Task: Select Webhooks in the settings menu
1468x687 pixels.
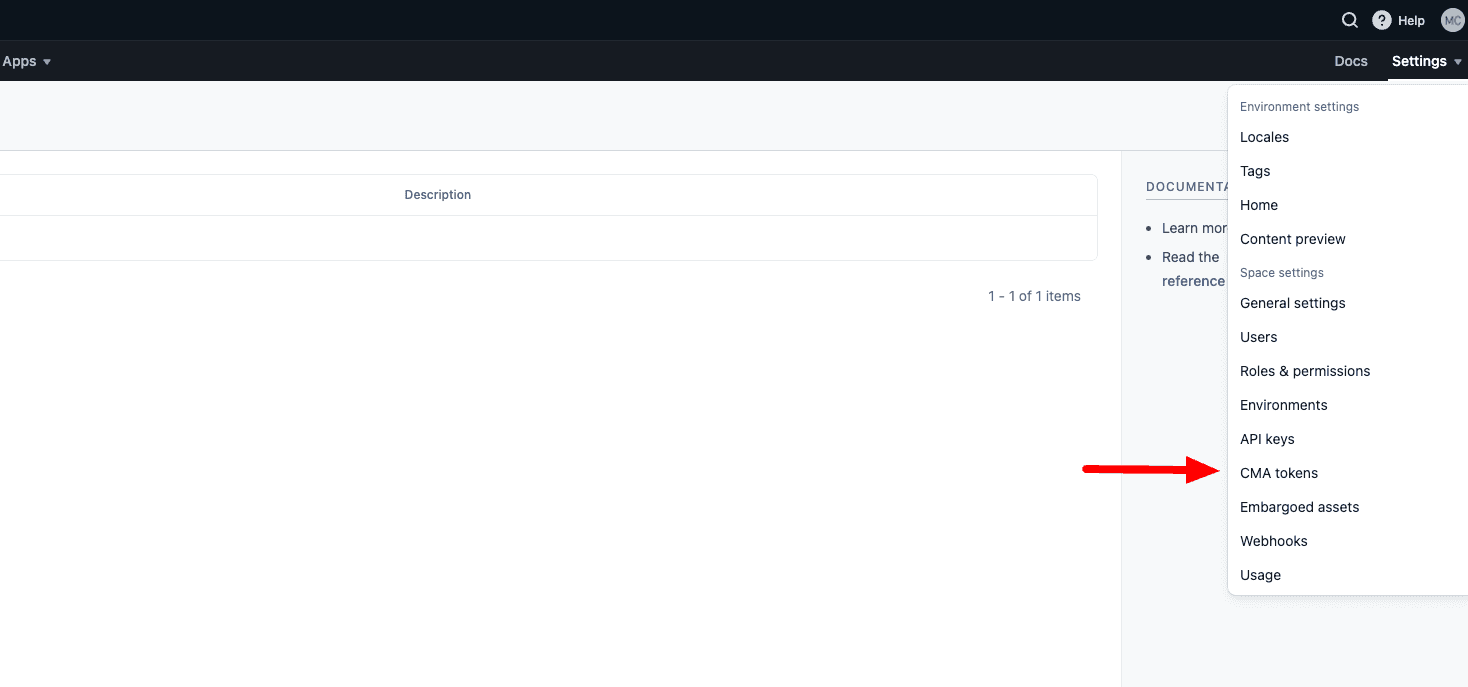Action: click(x=1273, y=540)
